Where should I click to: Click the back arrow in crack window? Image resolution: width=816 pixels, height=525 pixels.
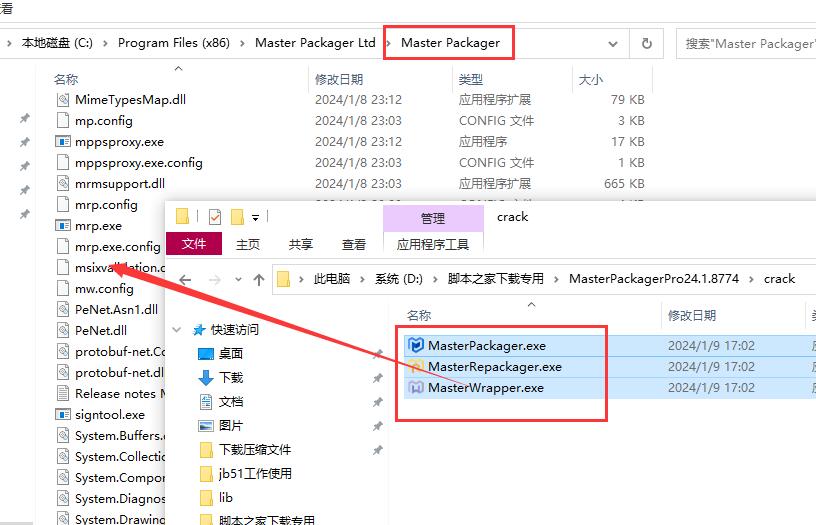click(x=185, y=280)
